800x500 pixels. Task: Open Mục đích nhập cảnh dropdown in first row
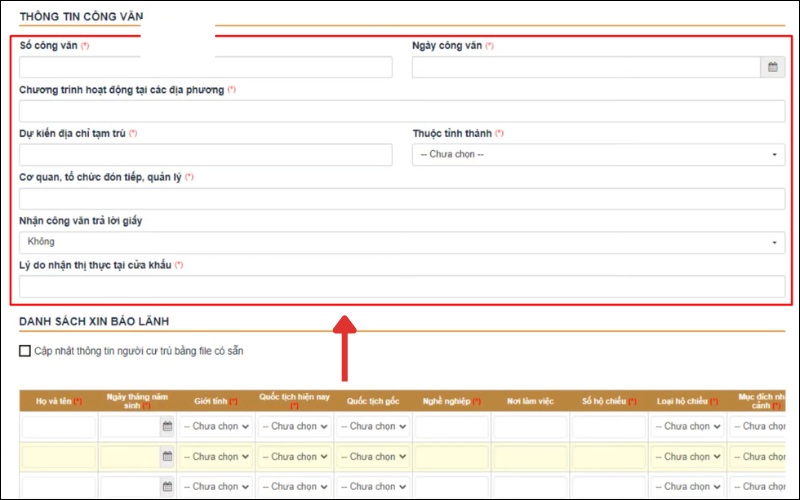(x=764, y=427)
